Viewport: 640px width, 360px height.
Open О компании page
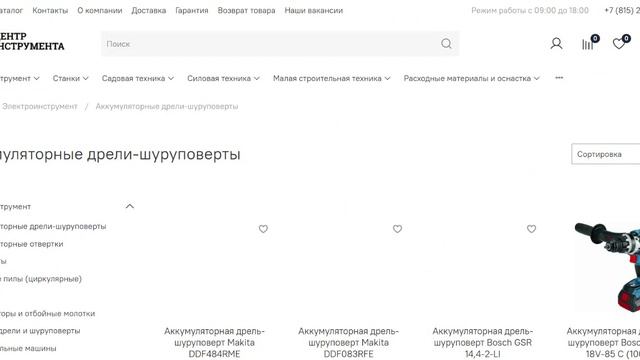point(100,11)
